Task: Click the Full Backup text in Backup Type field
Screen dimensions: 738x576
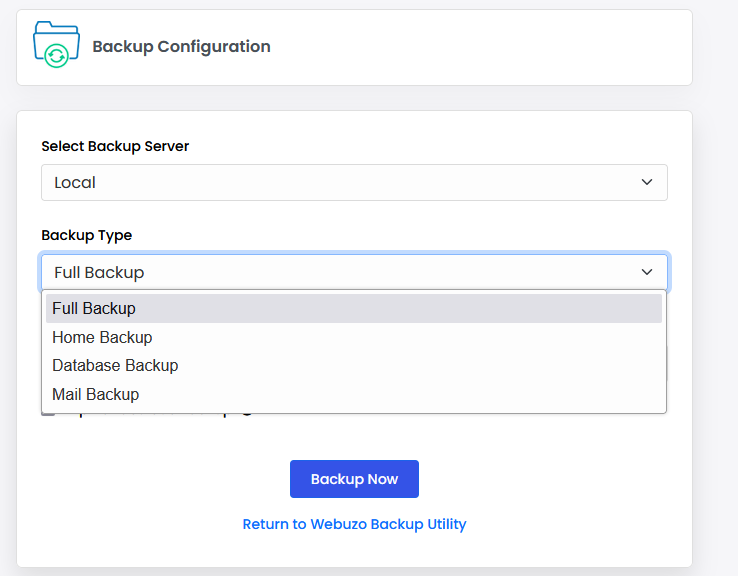Action: [99, 272]
